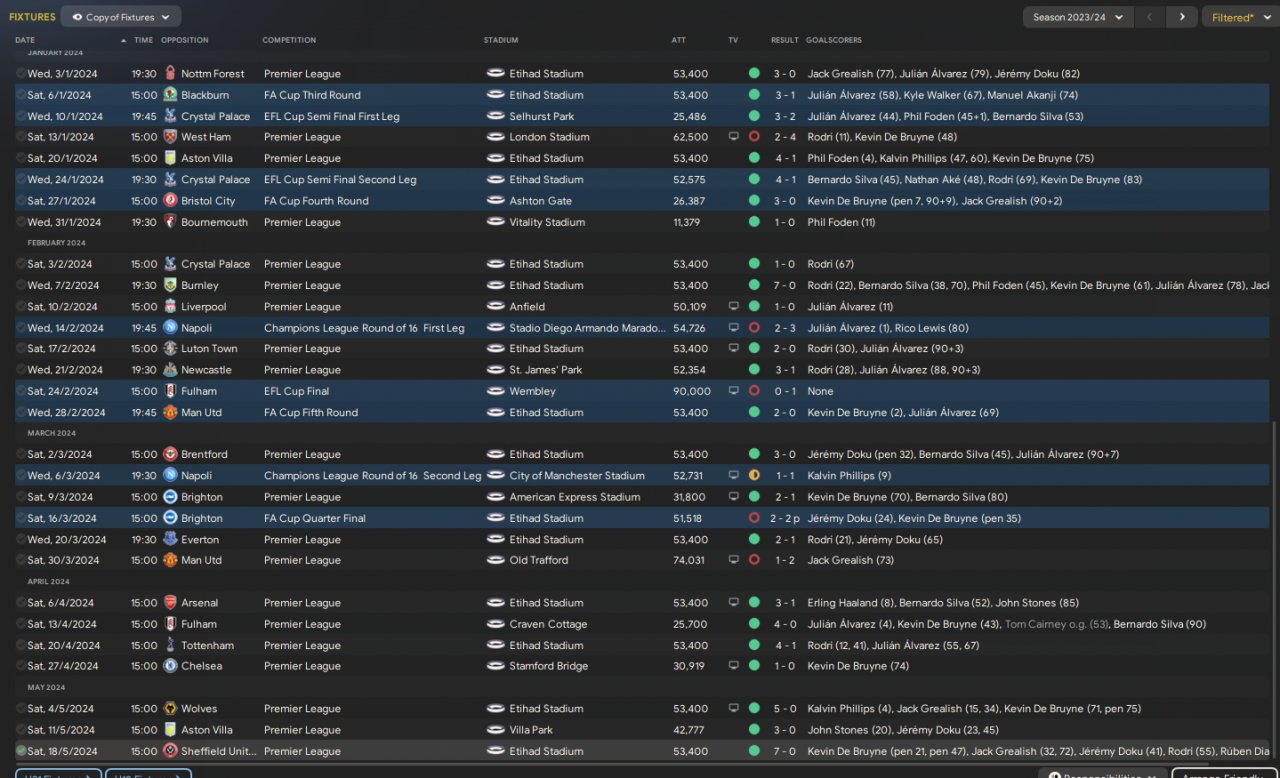
Task: Click the TV icon on the EFL Cup Final row
Action: click(734, 391)
